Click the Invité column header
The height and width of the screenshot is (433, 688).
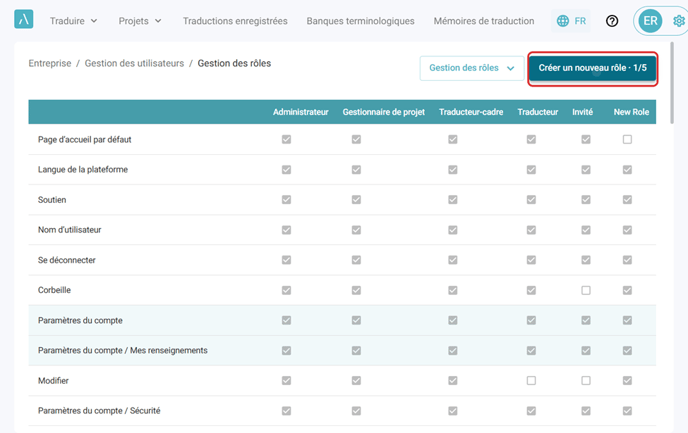coord(582,112)
